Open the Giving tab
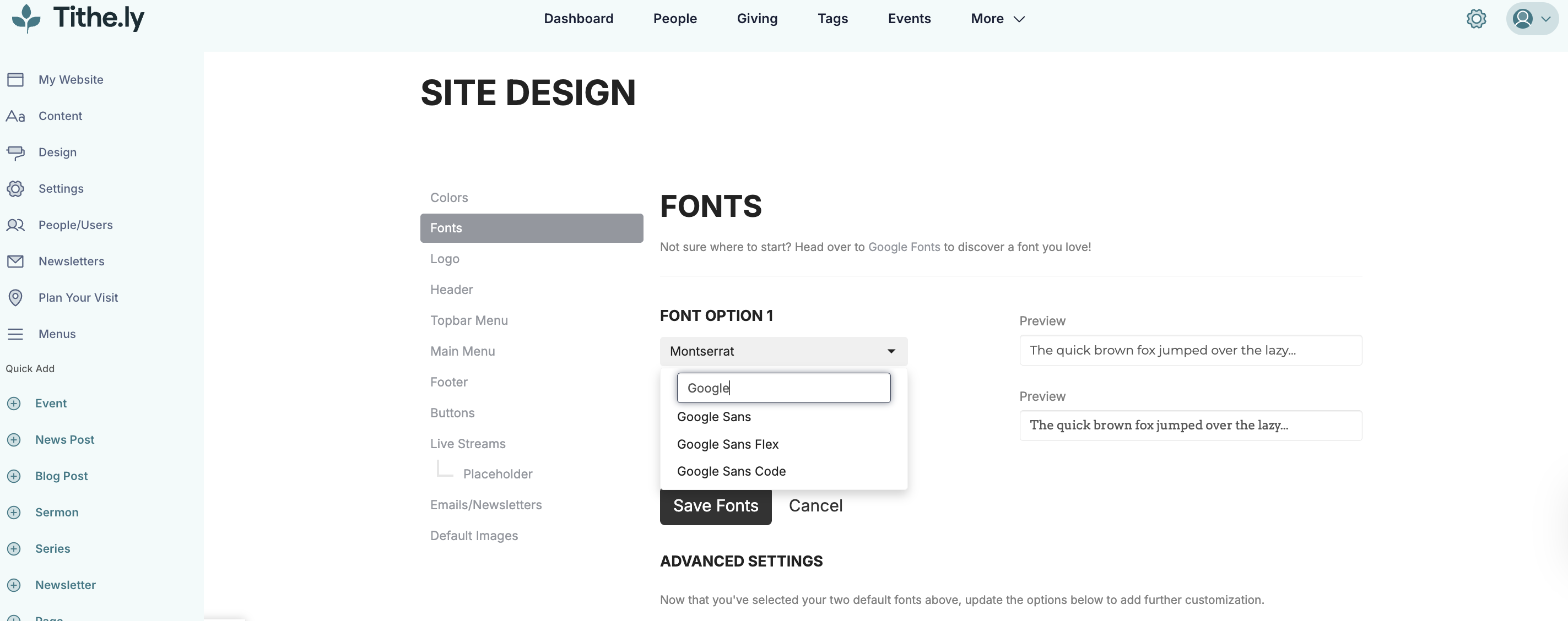This screenshot has width=1568, height=621. [757, 19]
